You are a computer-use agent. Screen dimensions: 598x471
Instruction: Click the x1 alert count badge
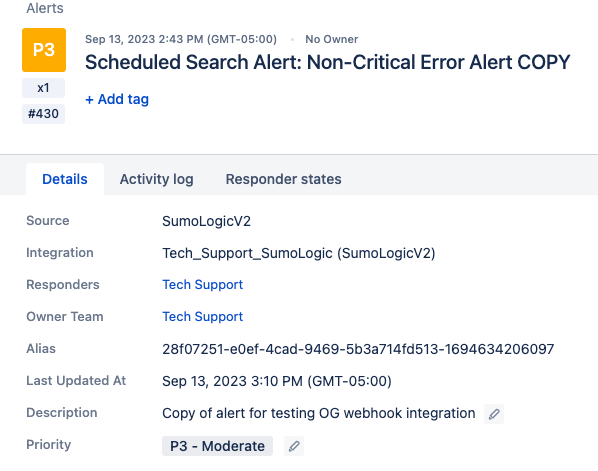pyautogui.click(x=43, y=88)
